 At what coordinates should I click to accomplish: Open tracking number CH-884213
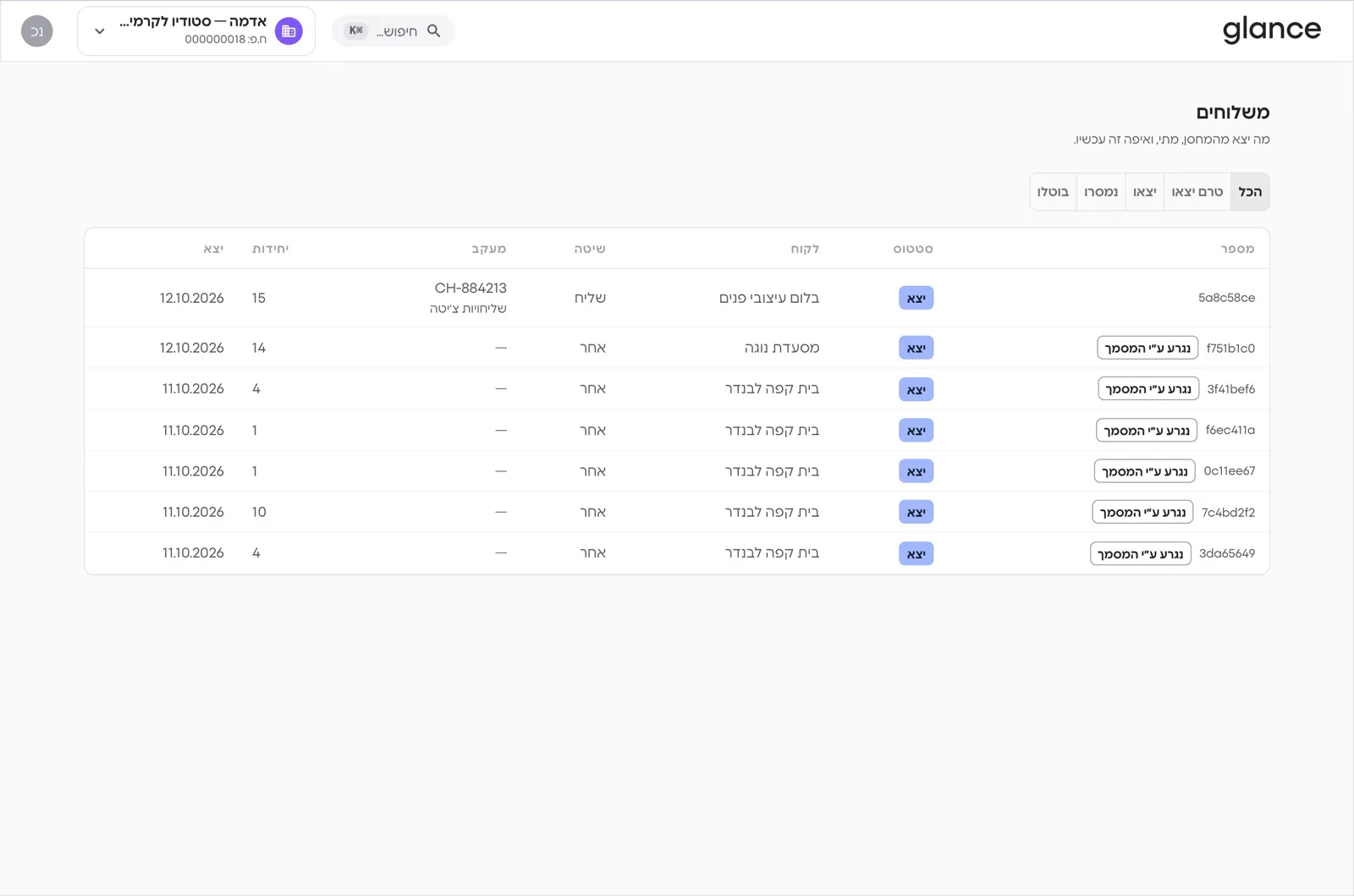point(471,289)
